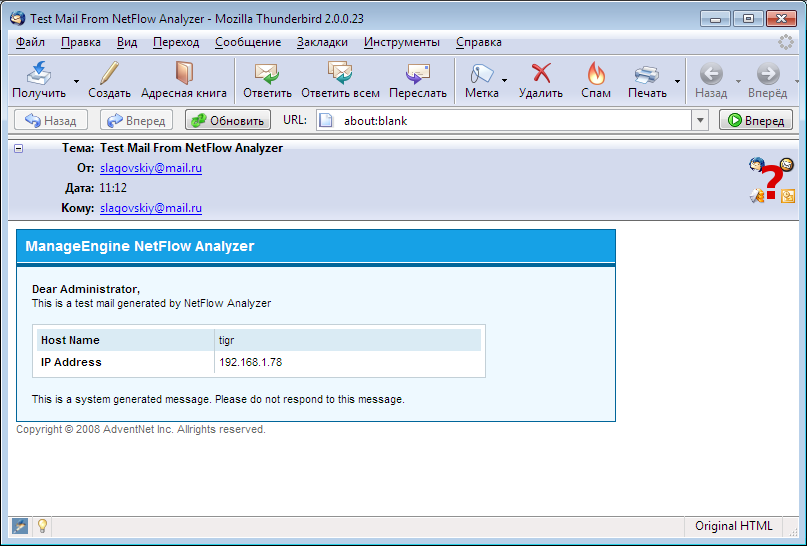Click the system generated message notice text

click(218, 399)
